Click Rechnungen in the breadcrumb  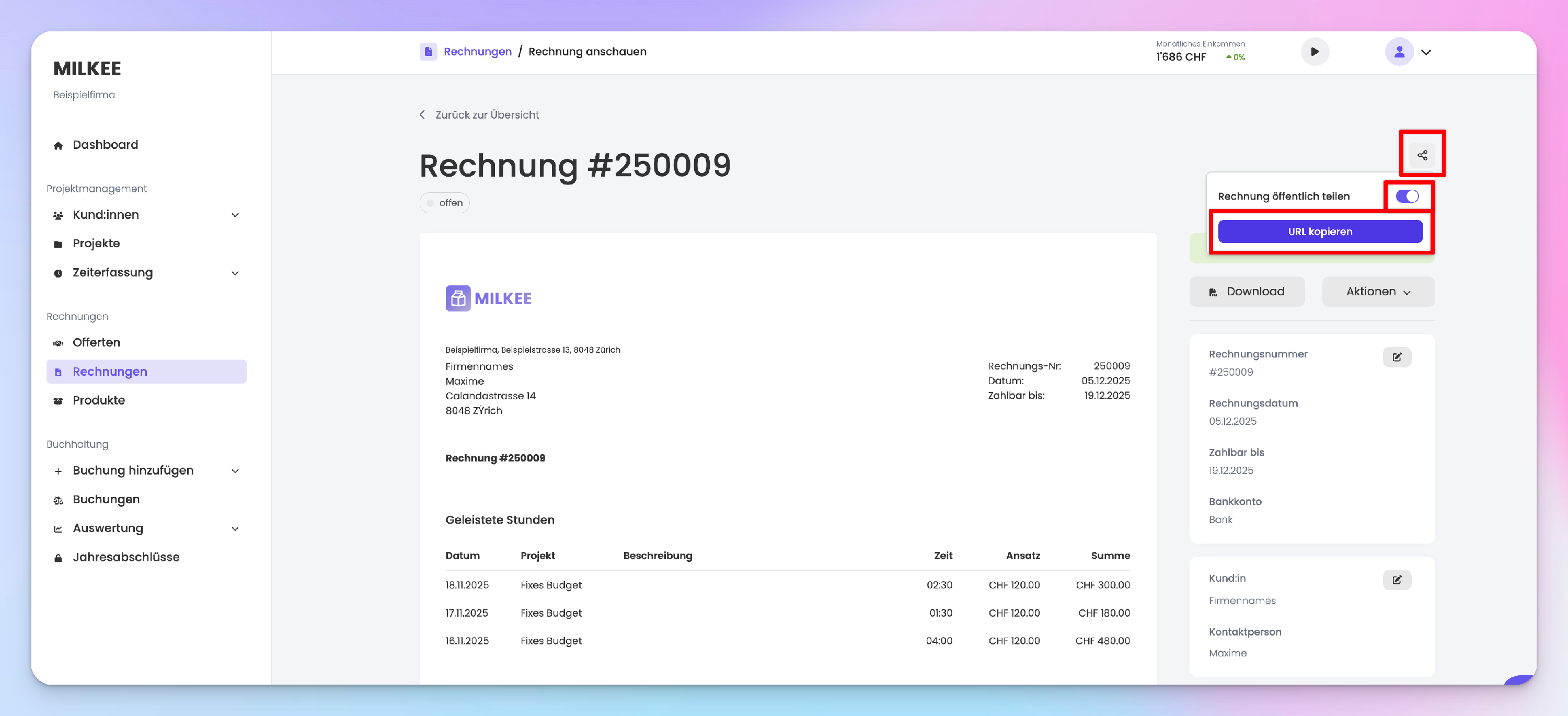[477, 52]
